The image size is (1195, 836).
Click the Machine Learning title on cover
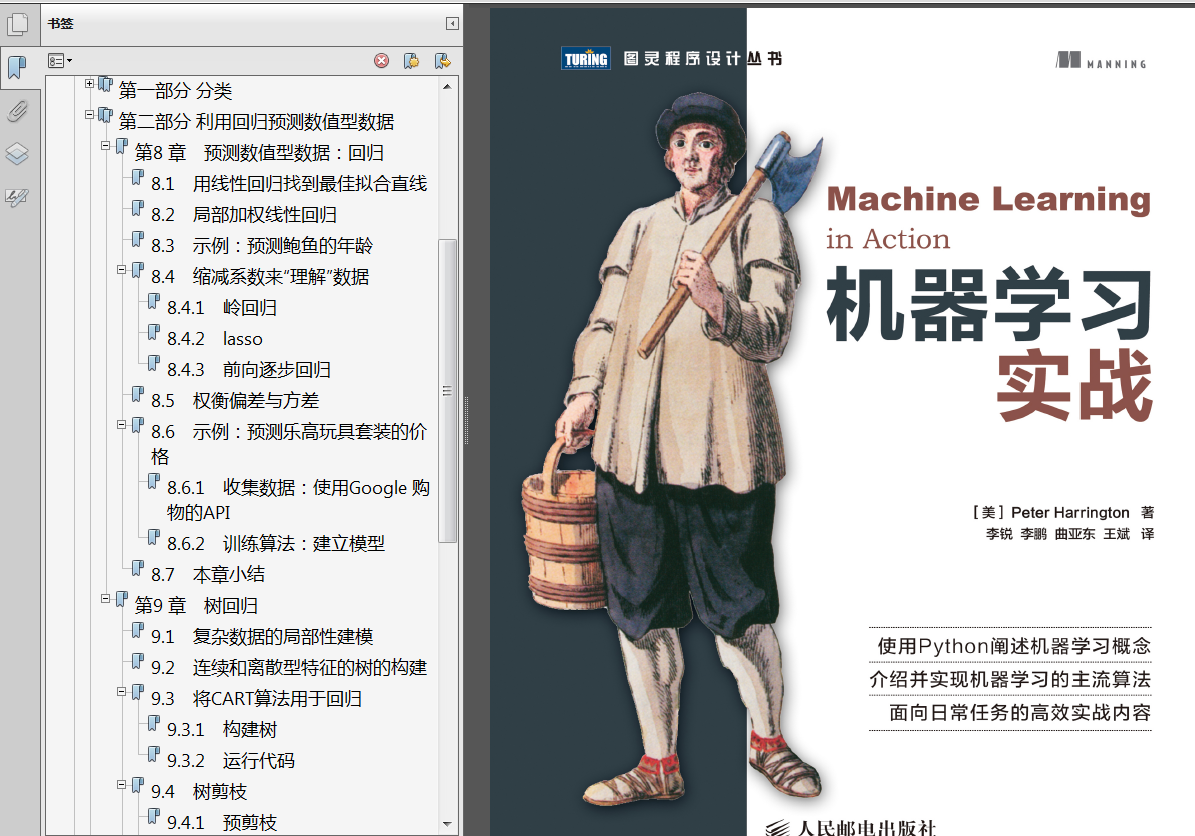(x=988, y=199)
